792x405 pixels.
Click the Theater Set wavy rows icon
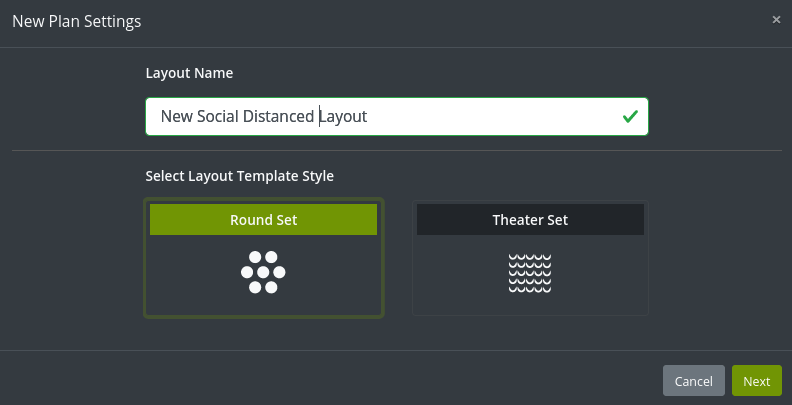click(530, 273)
